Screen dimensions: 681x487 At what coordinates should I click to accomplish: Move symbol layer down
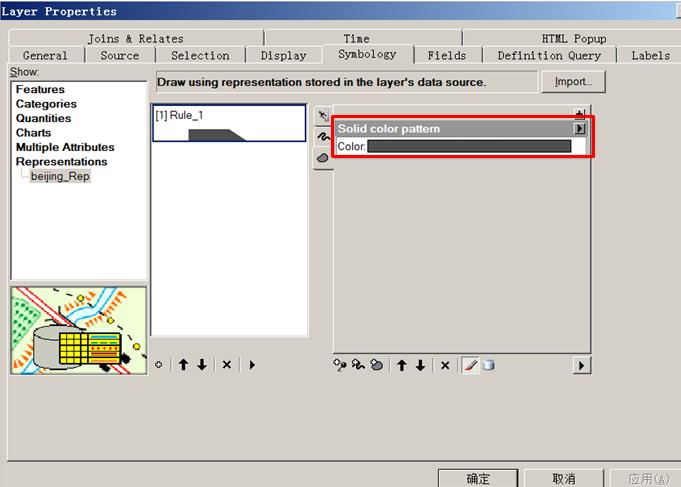420,365
